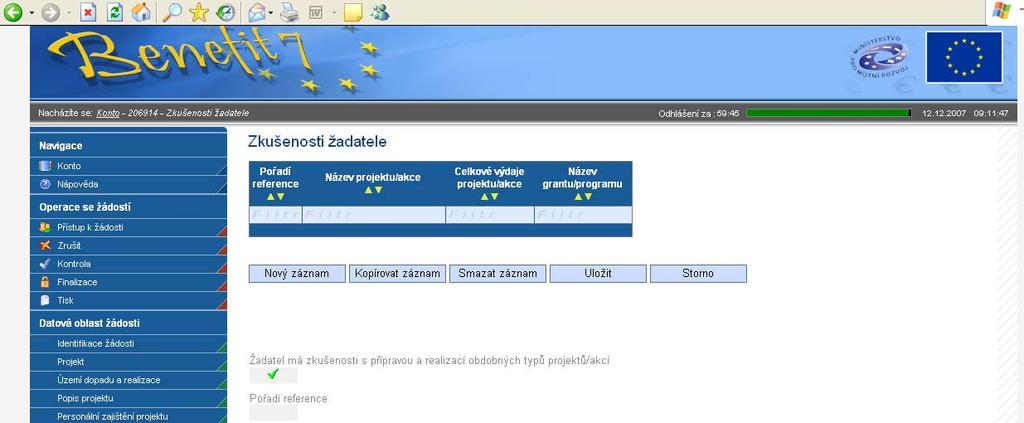1024x423 pixels.
Task: Click the Windows flag logo top right
Action: click(1000, 11)
